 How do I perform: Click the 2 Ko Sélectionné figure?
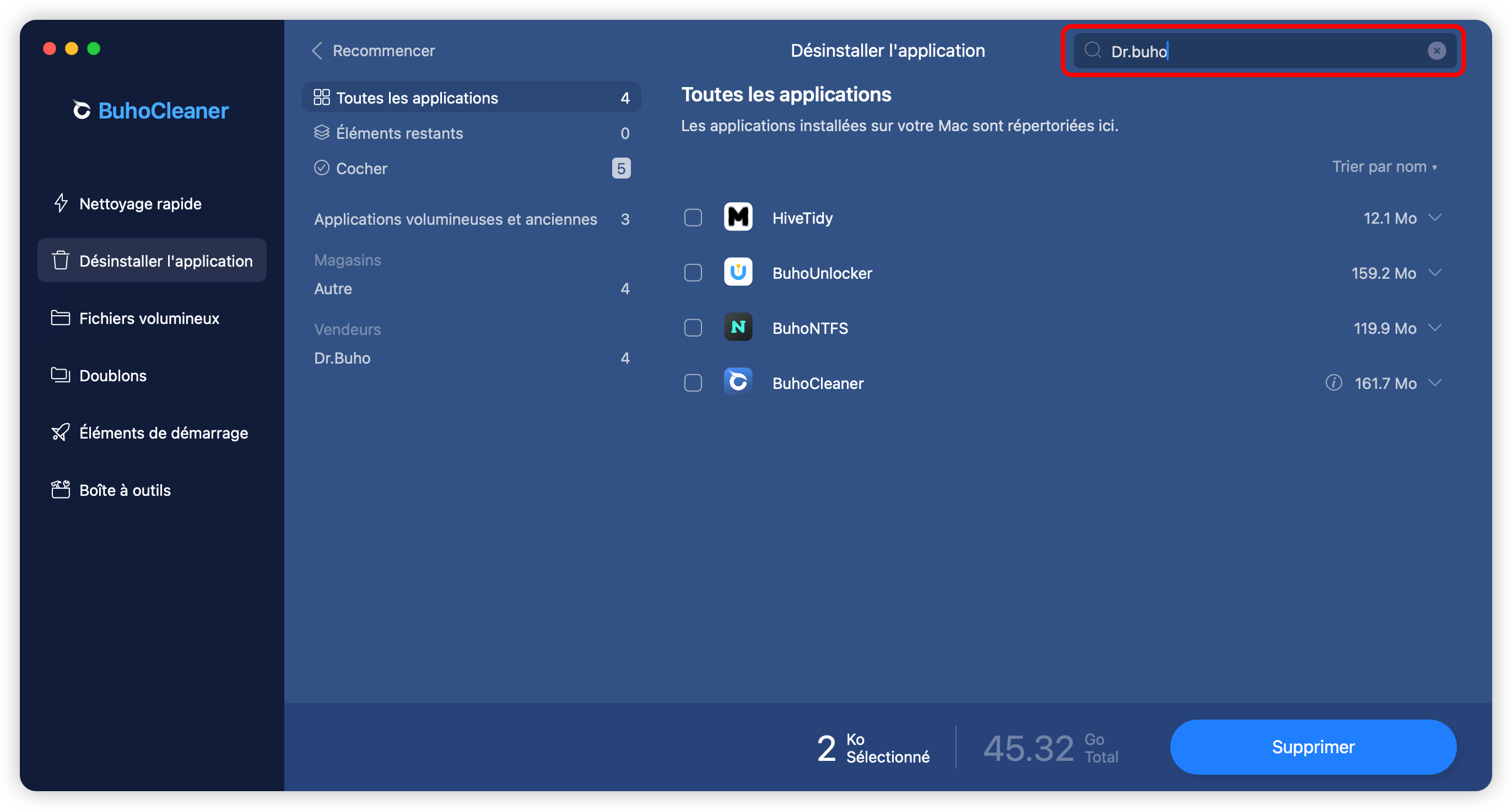click(x=873, y=748)
